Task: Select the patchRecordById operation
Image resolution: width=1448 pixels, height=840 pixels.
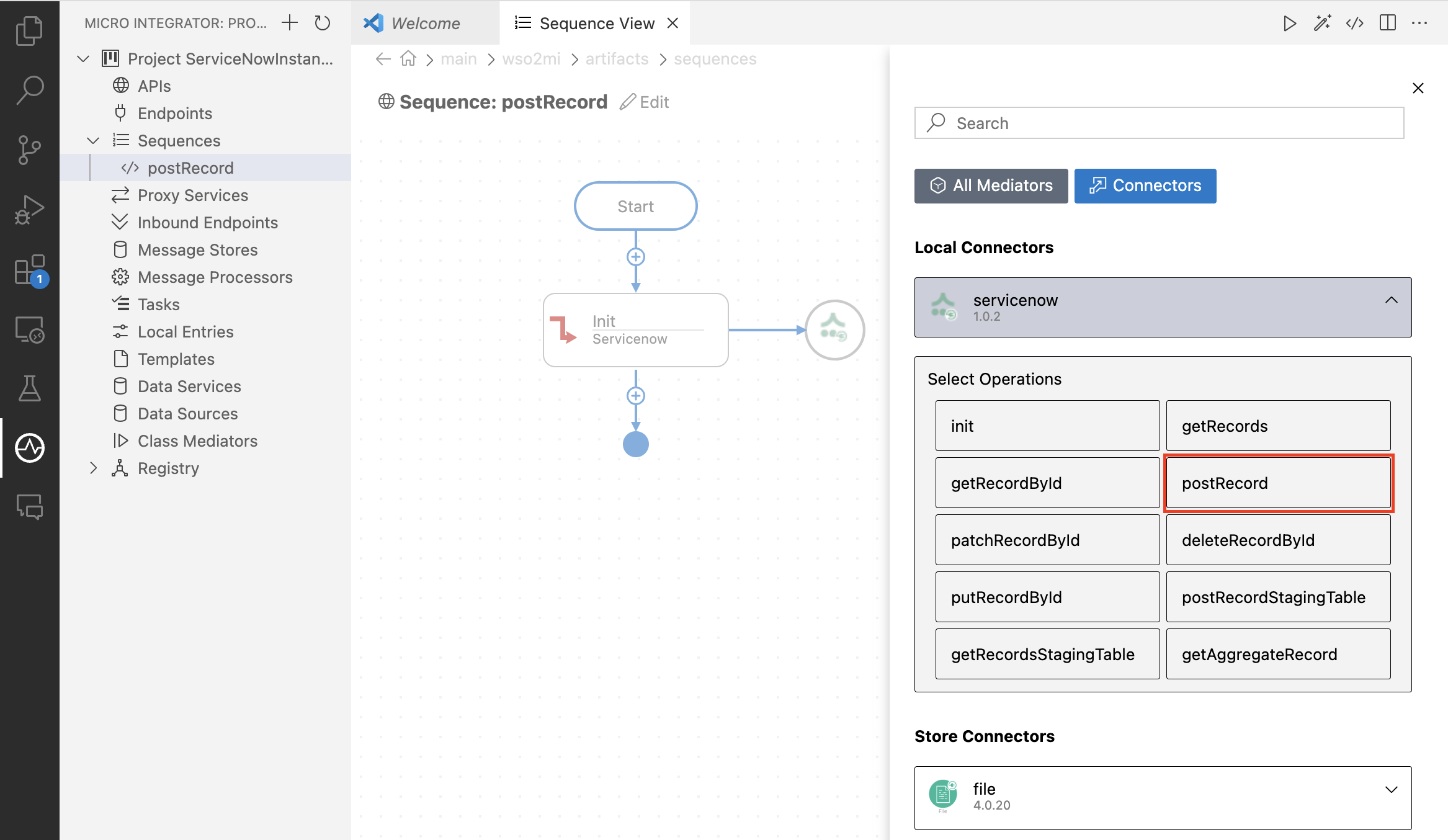Action: [1047, 540]
